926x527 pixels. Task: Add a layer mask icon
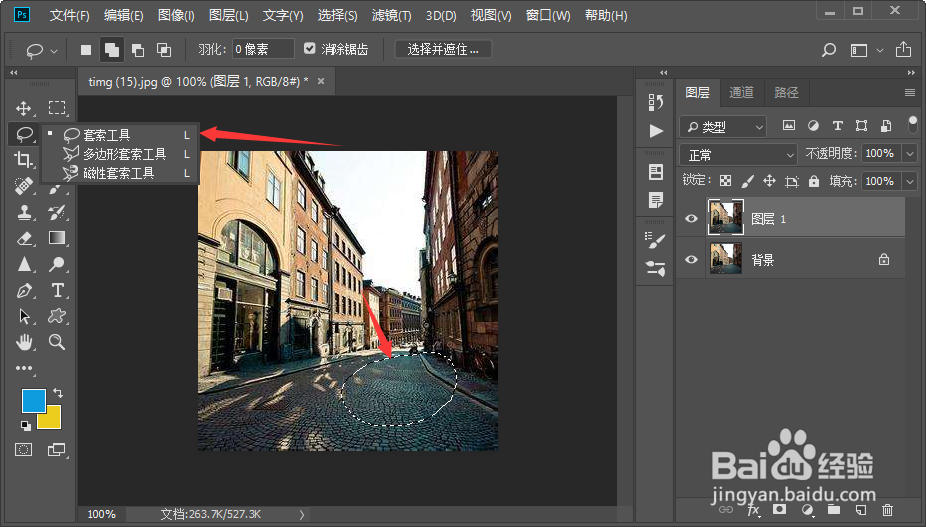point(780,509)
